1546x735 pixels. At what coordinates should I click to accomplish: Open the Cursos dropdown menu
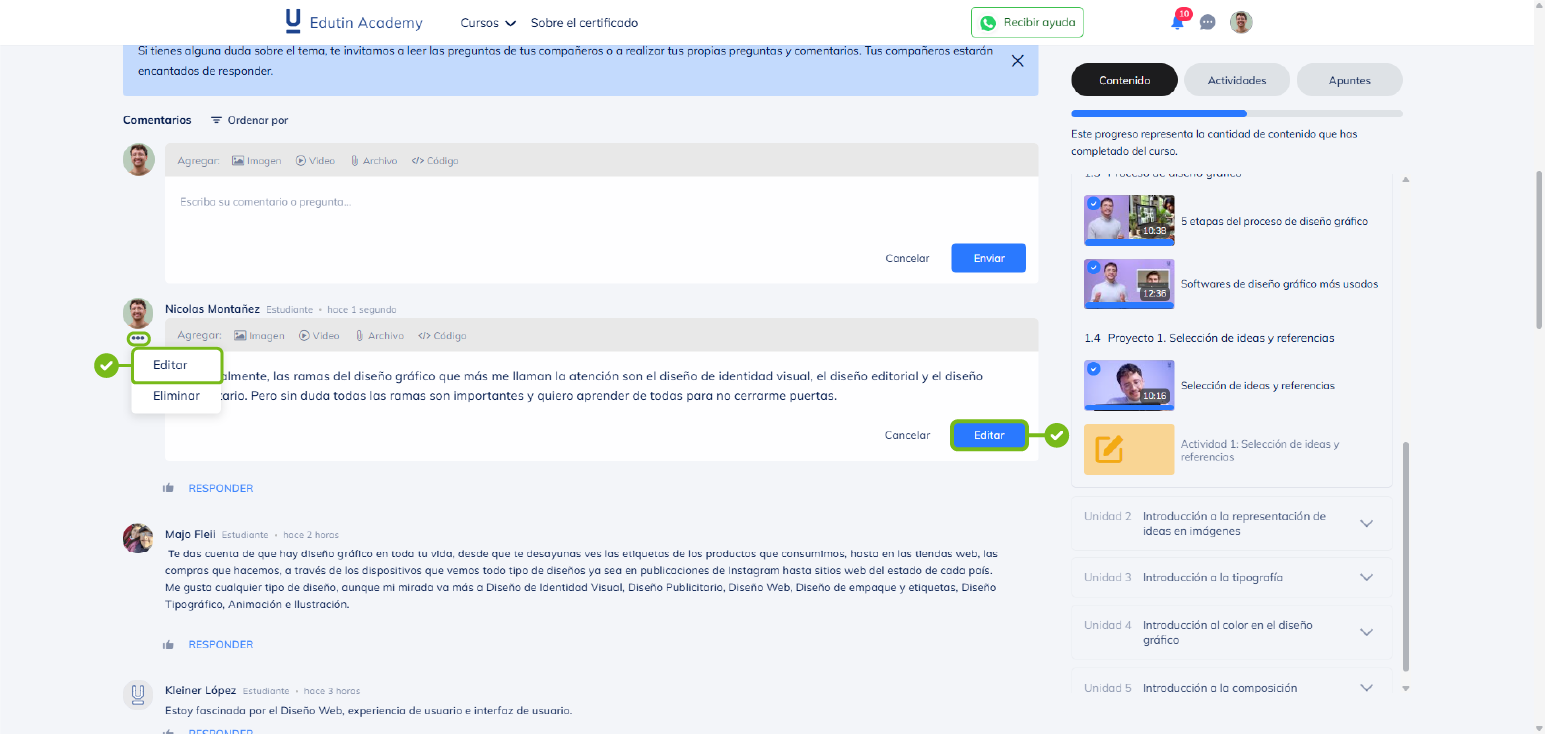488,23
